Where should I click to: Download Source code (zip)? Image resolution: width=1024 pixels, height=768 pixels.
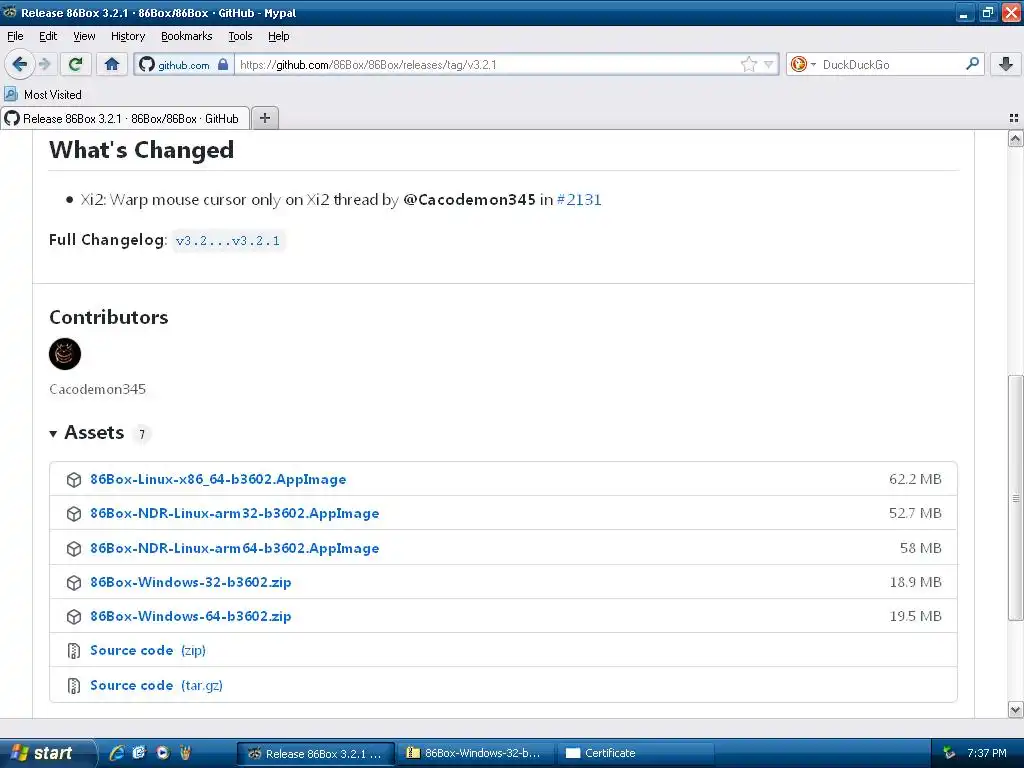coord(148,650)
